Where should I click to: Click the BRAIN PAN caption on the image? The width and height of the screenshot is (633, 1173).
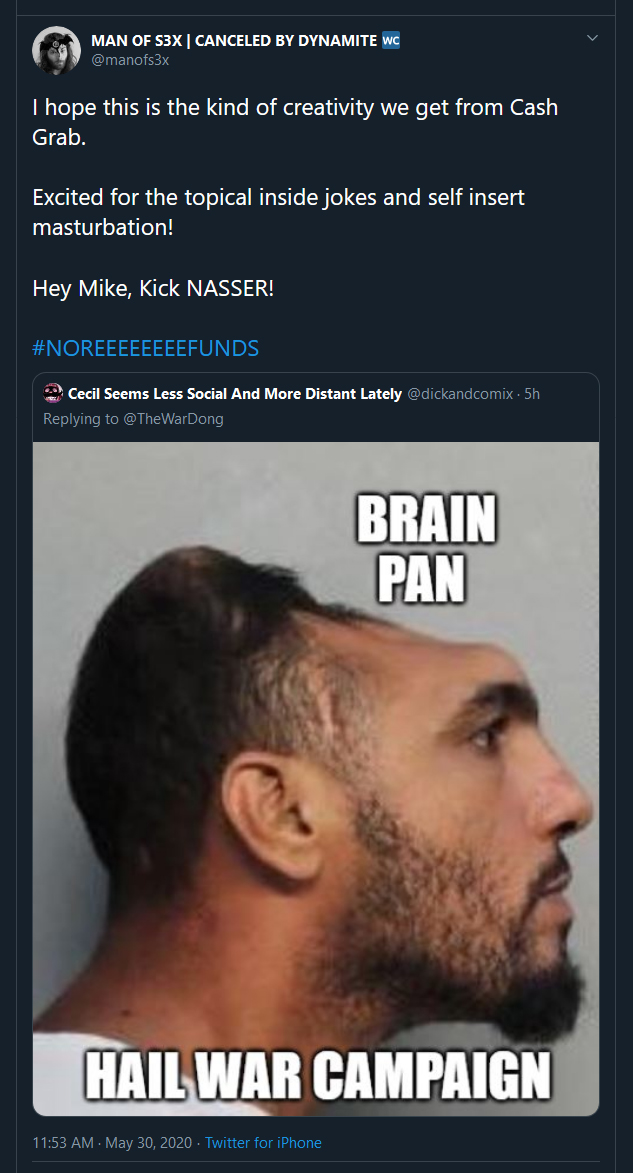click(426, 551)
